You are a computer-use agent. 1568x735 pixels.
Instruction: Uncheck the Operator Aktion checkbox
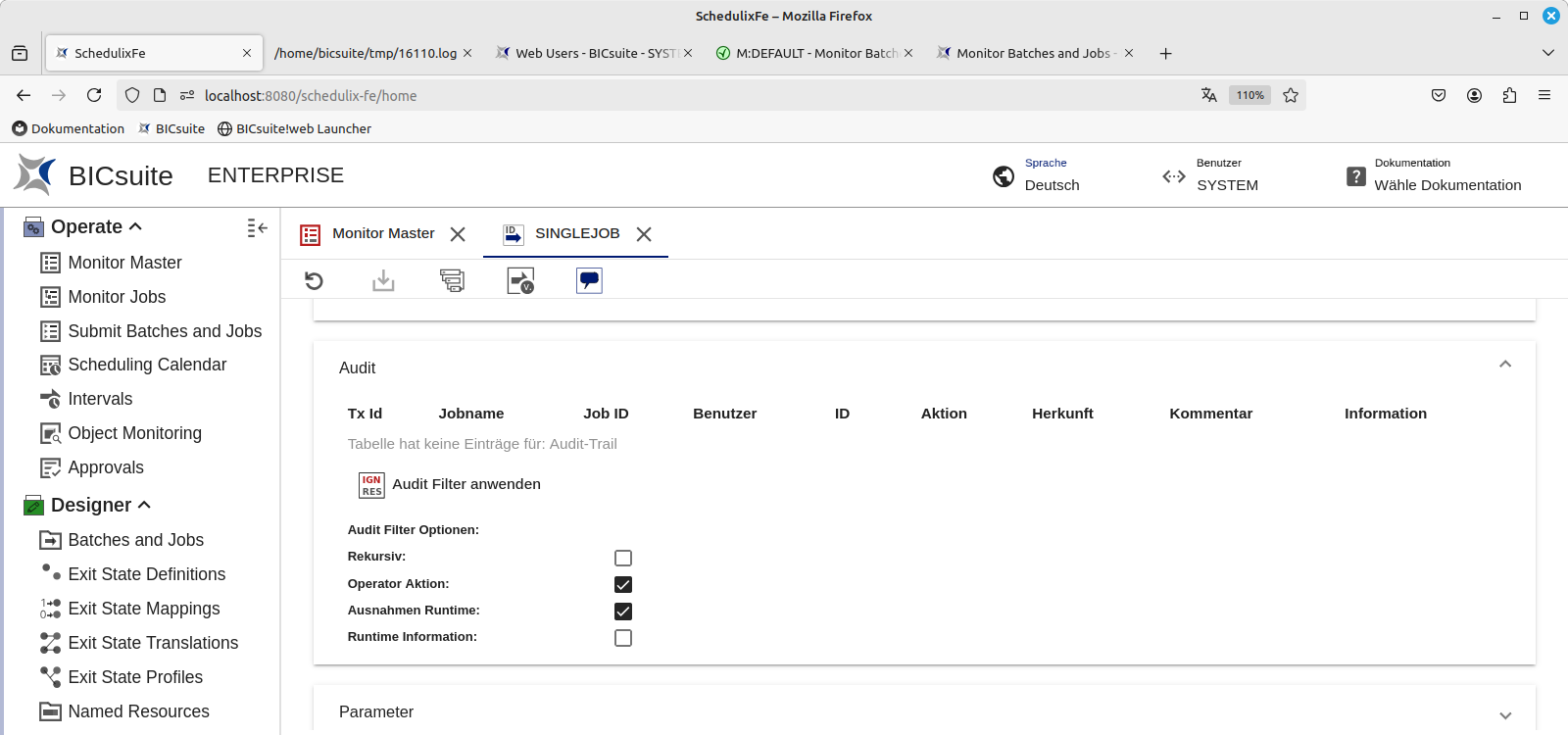623,585
